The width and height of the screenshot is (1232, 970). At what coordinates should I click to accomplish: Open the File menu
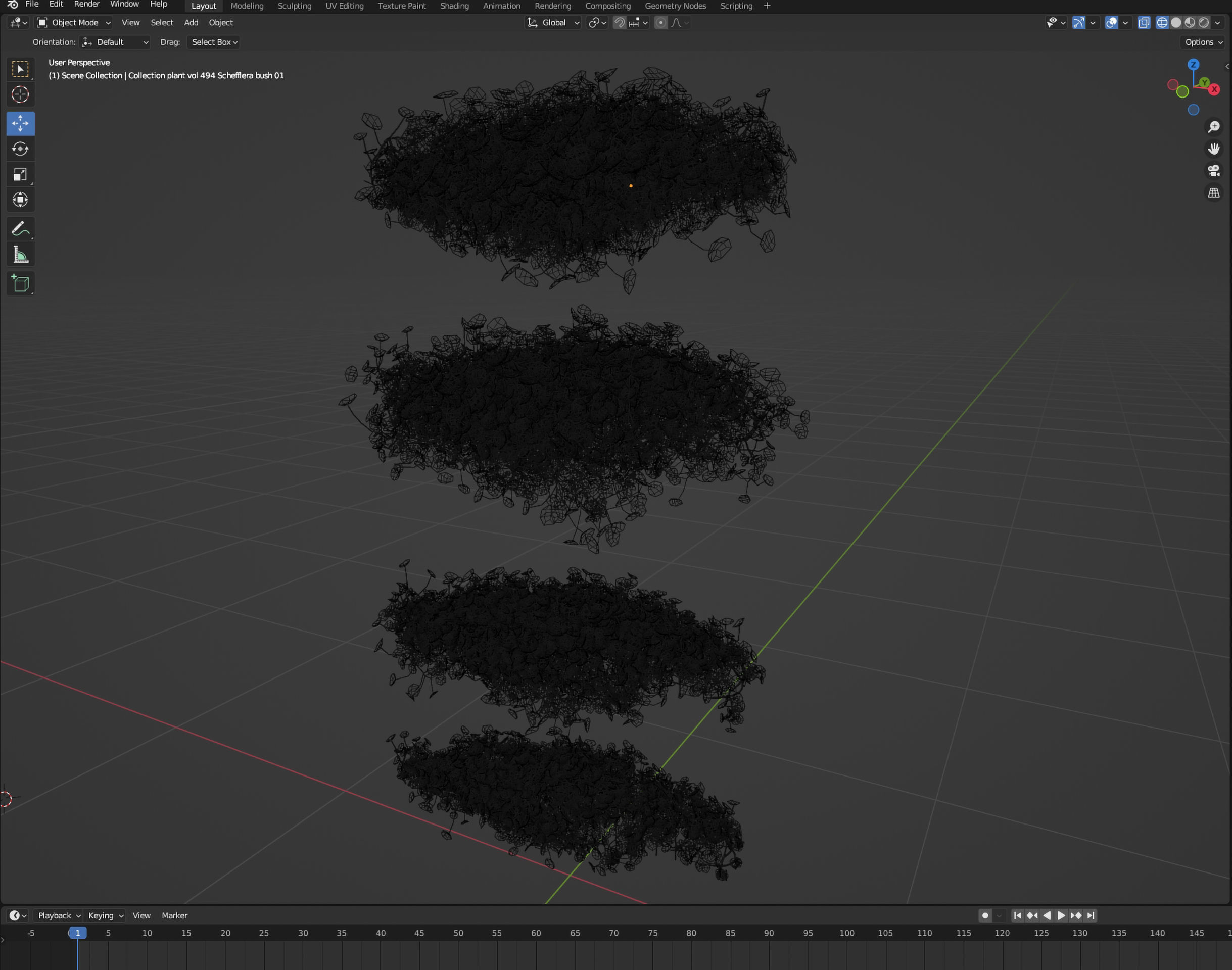[x=32, y=5]
